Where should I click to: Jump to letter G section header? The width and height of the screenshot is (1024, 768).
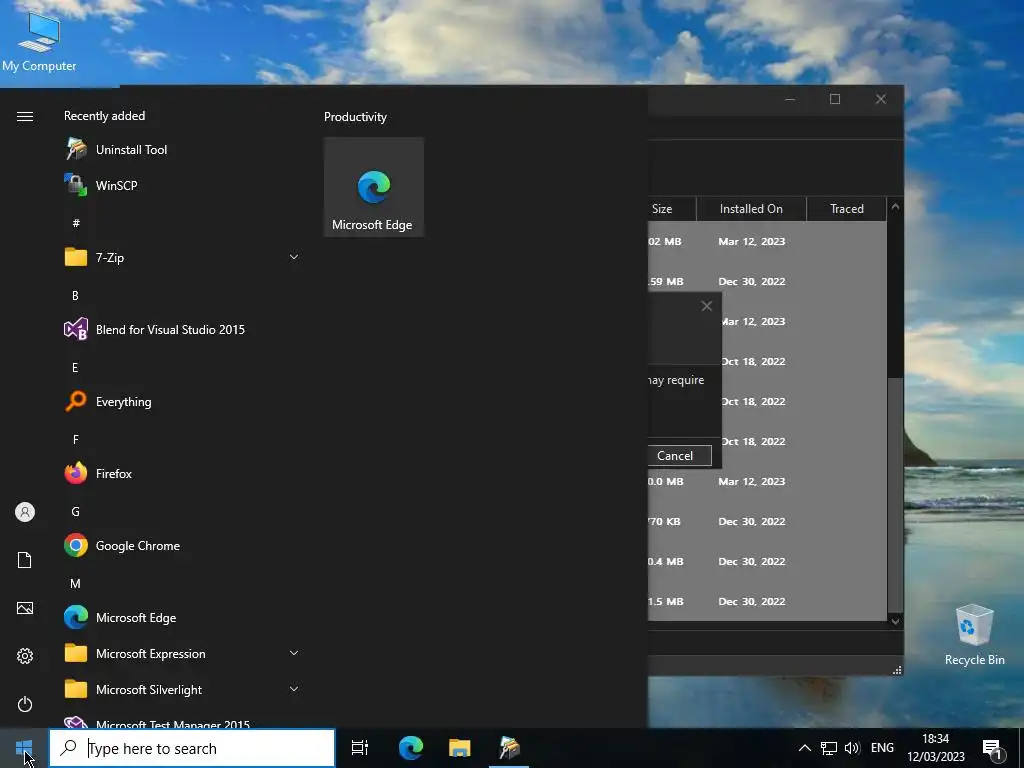tap(75, 511)
